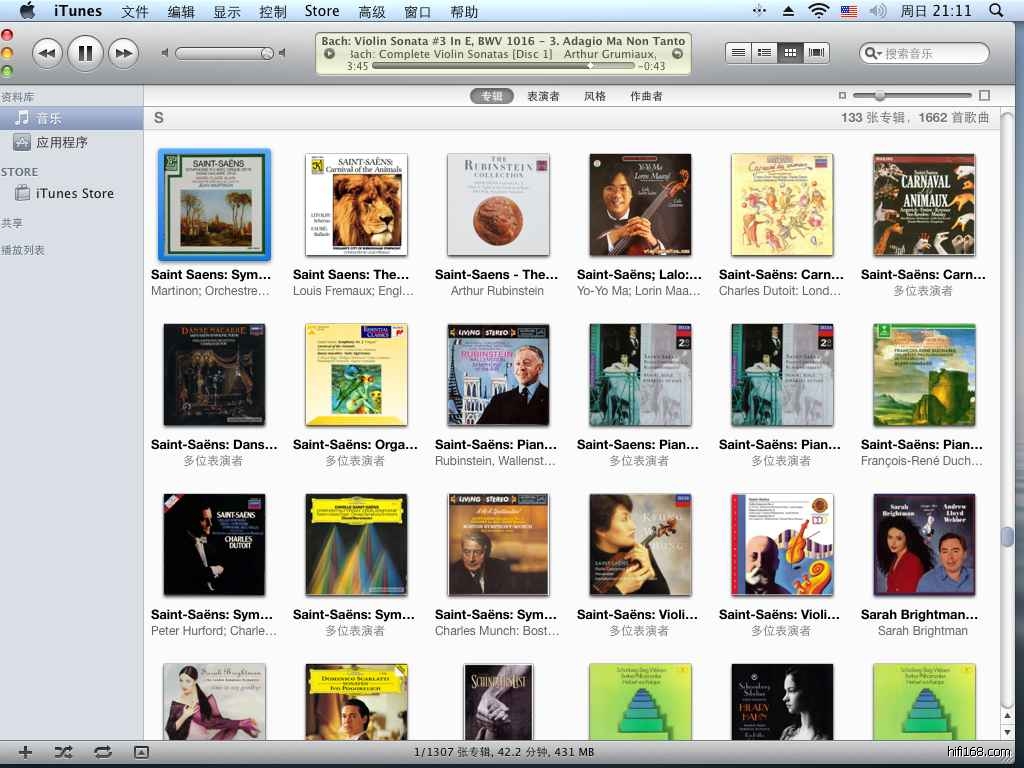Switch to album list view
The height and width of the screenshot is (768, 1024).
tap(765, 53)
